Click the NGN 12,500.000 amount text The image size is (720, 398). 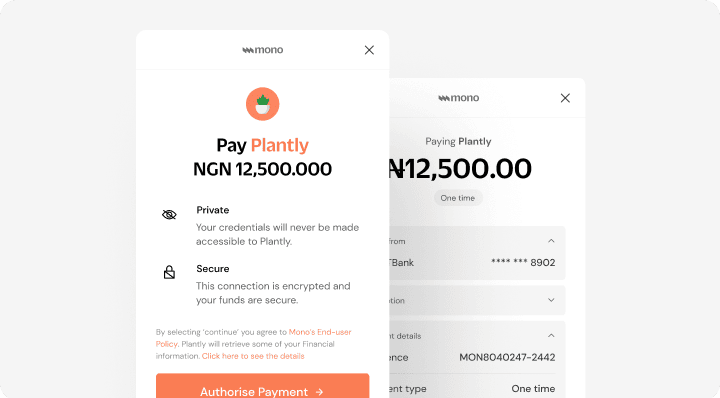tap(262, 169)
